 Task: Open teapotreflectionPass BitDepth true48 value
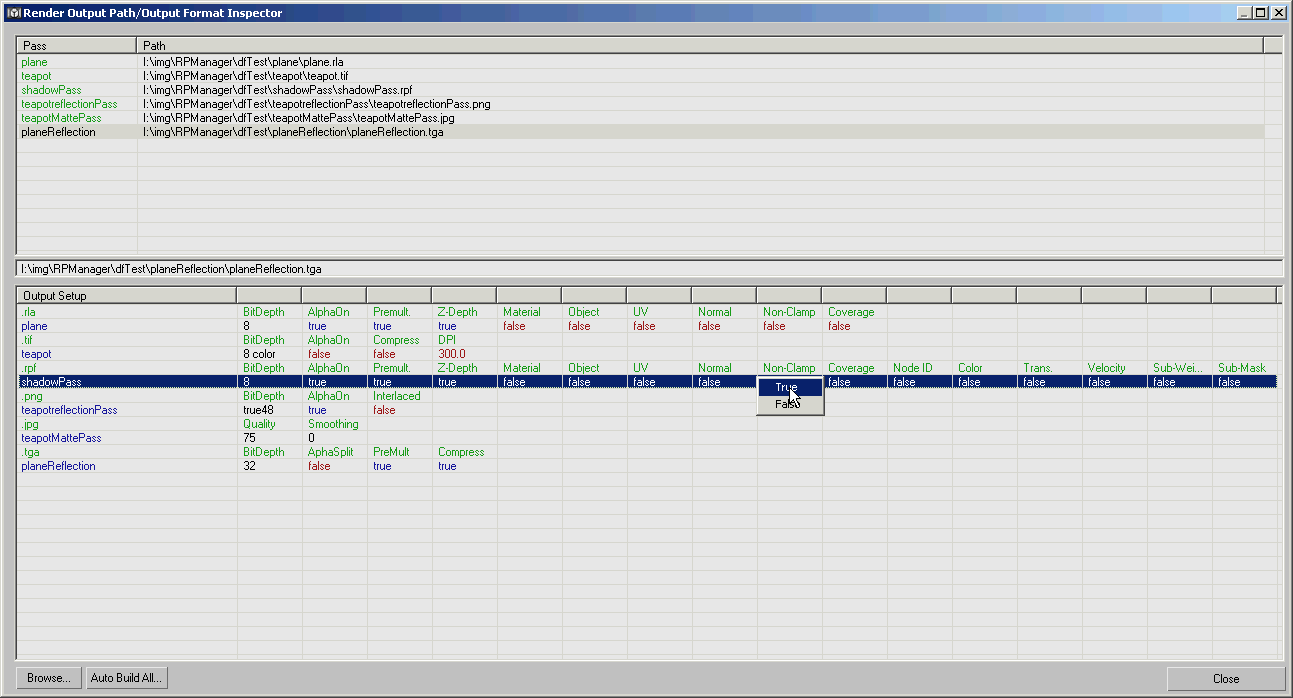(x=258, y=410)
